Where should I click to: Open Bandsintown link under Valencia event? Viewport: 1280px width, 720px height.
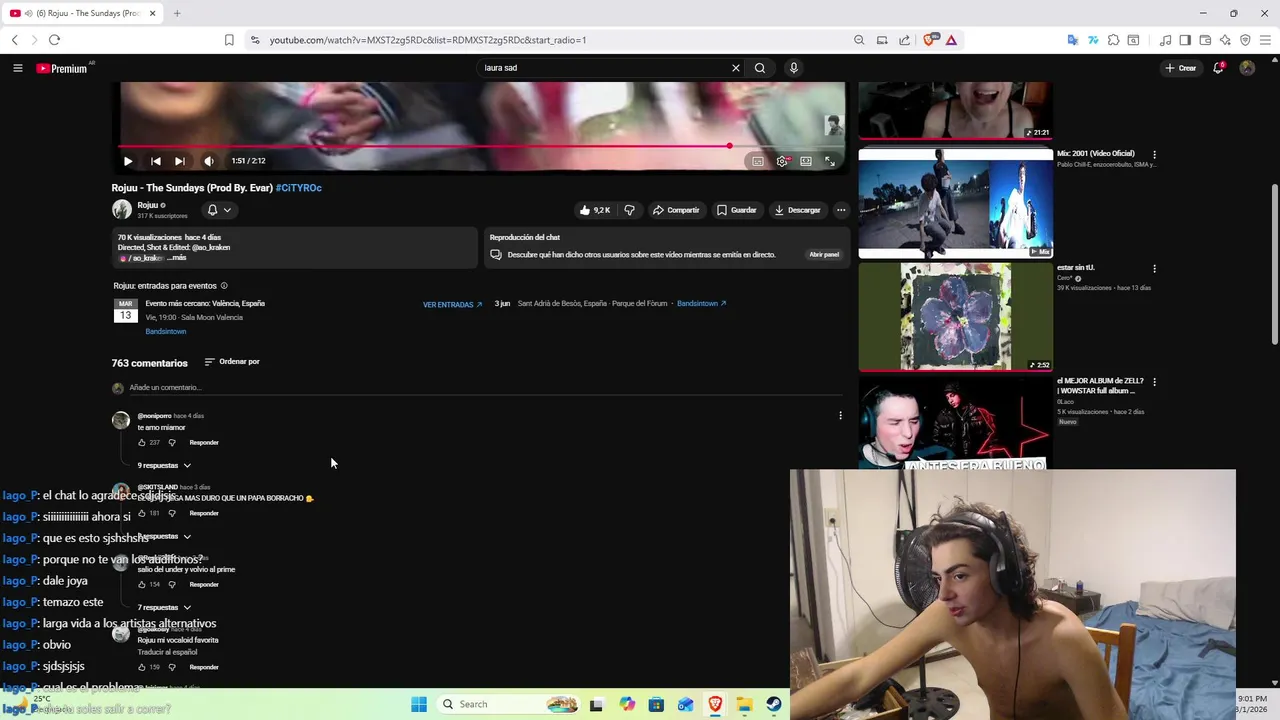point(166,332)
